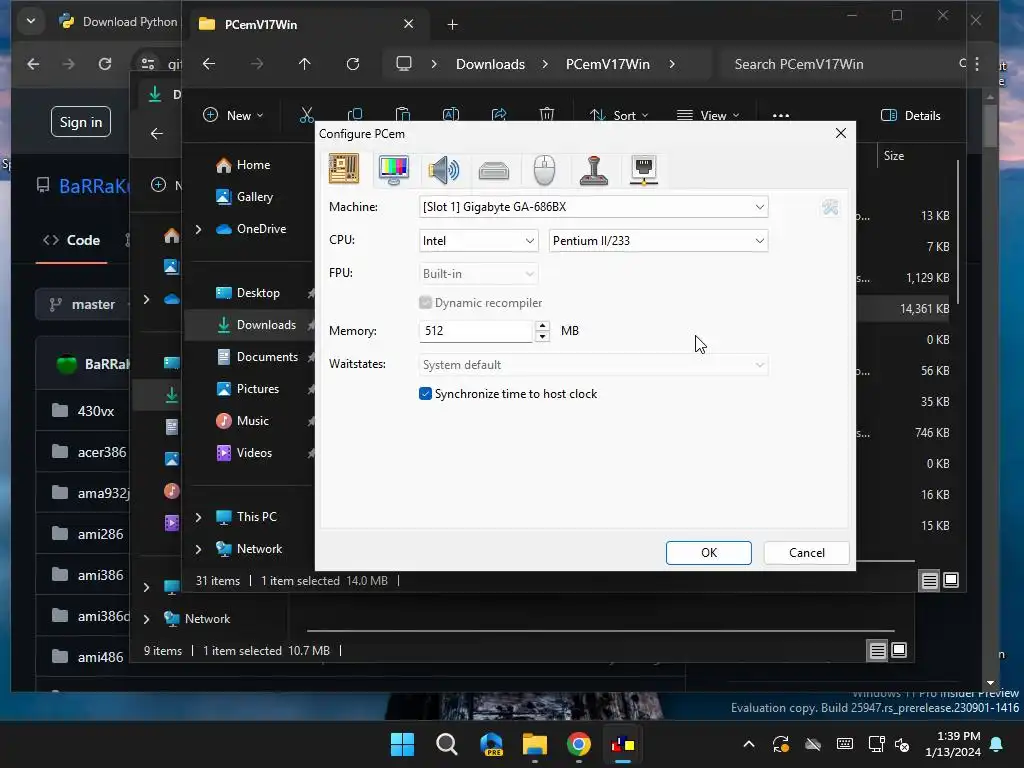1024x768 pixels.
Task: Open the ami286 folder on GitHub
Action: pyautogui.click(x=100, y=534)
